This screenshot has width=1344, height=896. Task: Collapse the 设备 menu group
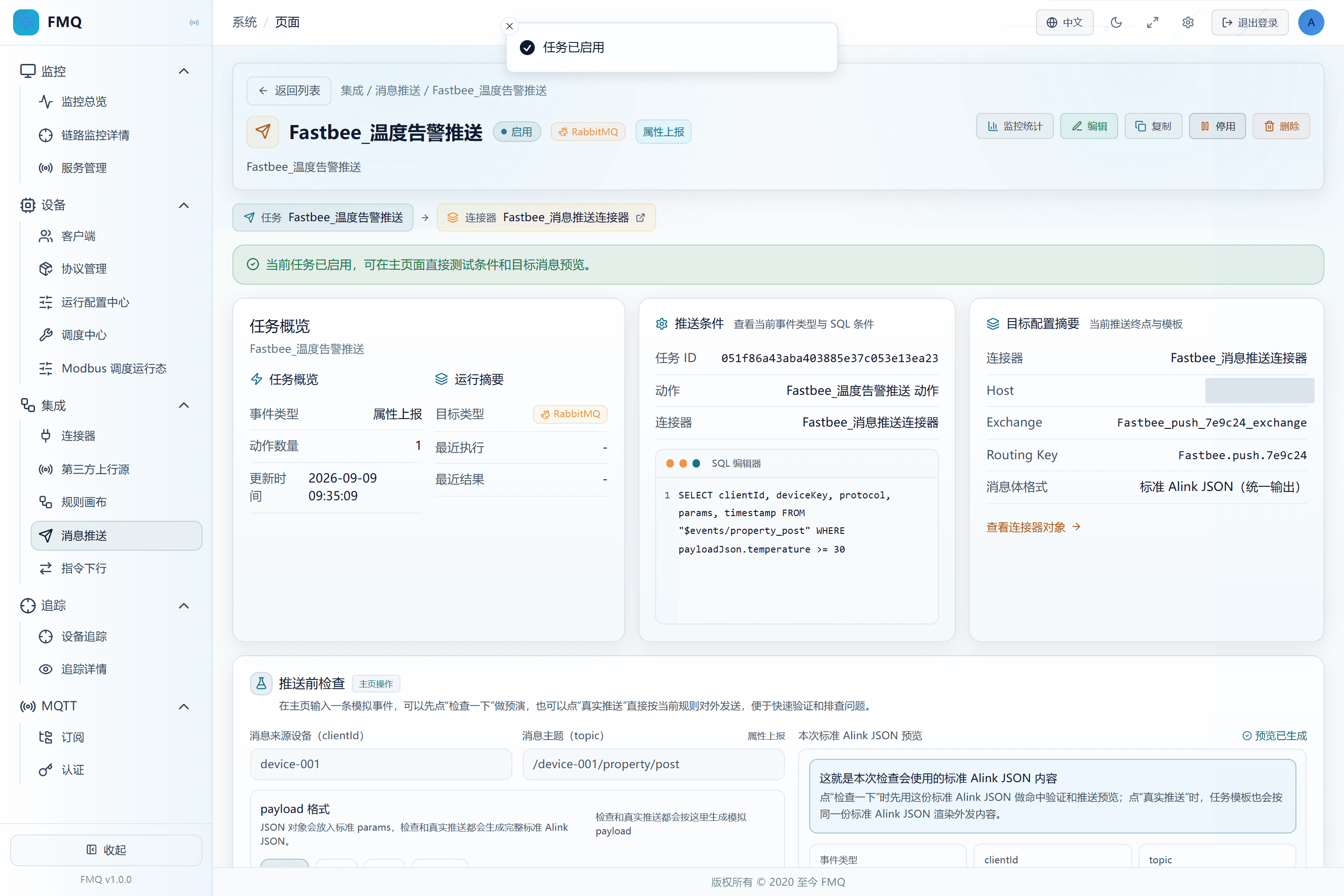click(x=183, y=205)
